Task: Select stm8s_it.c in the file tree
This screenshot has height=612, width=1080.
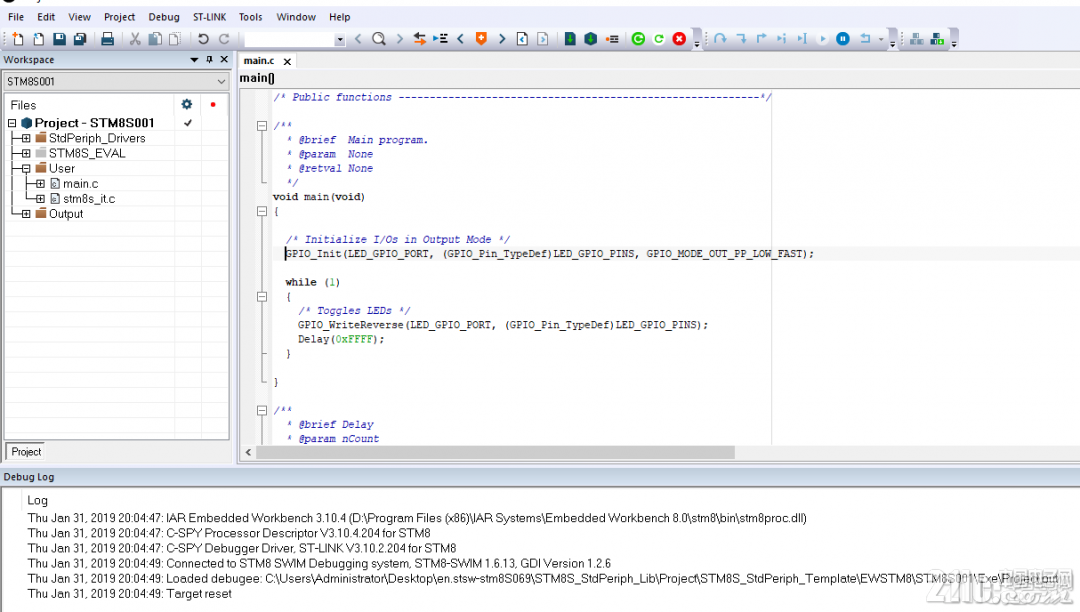Action: (89, 199)
